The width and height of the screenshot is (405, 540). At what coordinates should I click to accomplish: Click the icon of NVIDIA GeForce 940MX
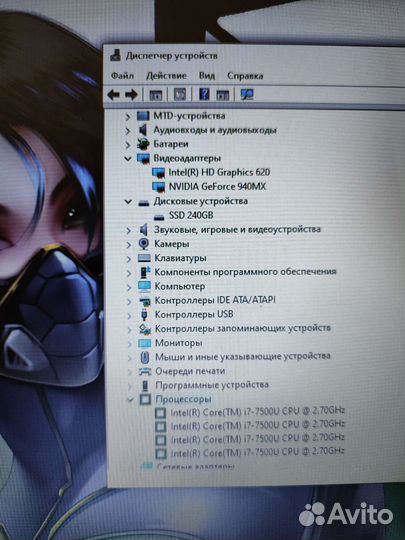(x=158, y=187)
